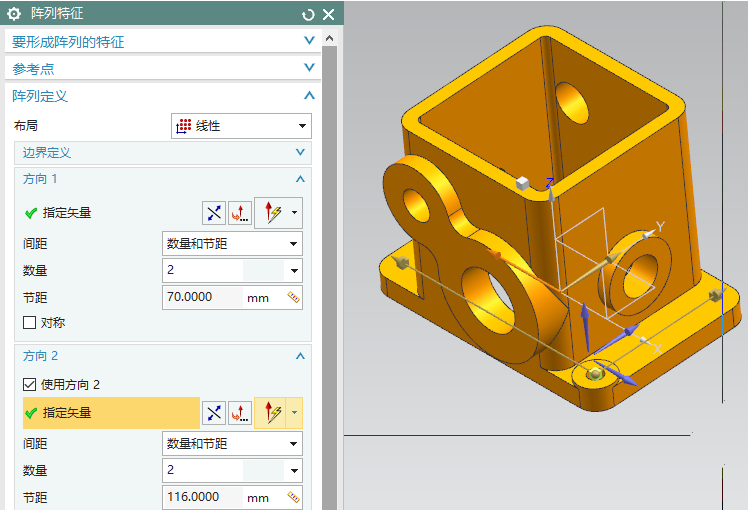Click the inferred vector icon in 方向 2
The image size is (749, 510).
pos(271,413)
